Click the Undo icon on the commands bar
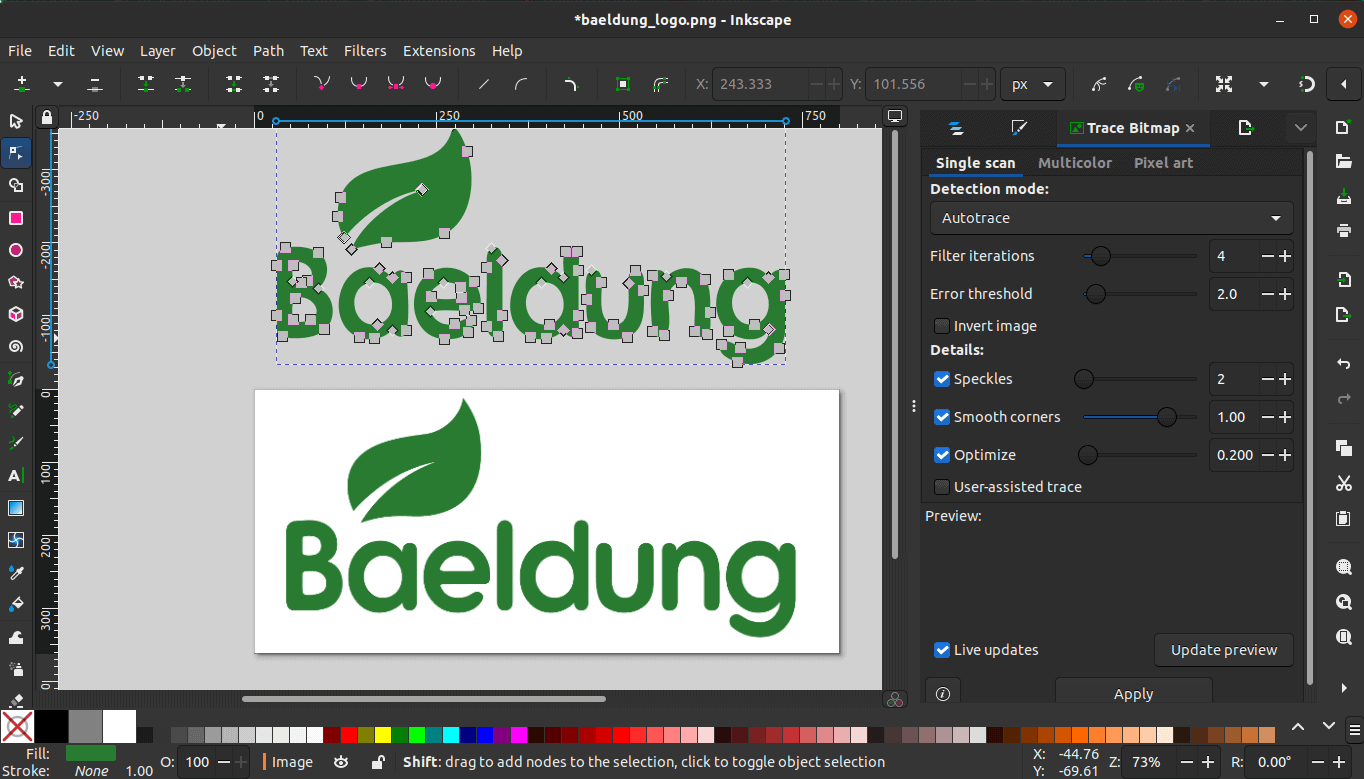1364x779 pixels. click(1345, 364)
